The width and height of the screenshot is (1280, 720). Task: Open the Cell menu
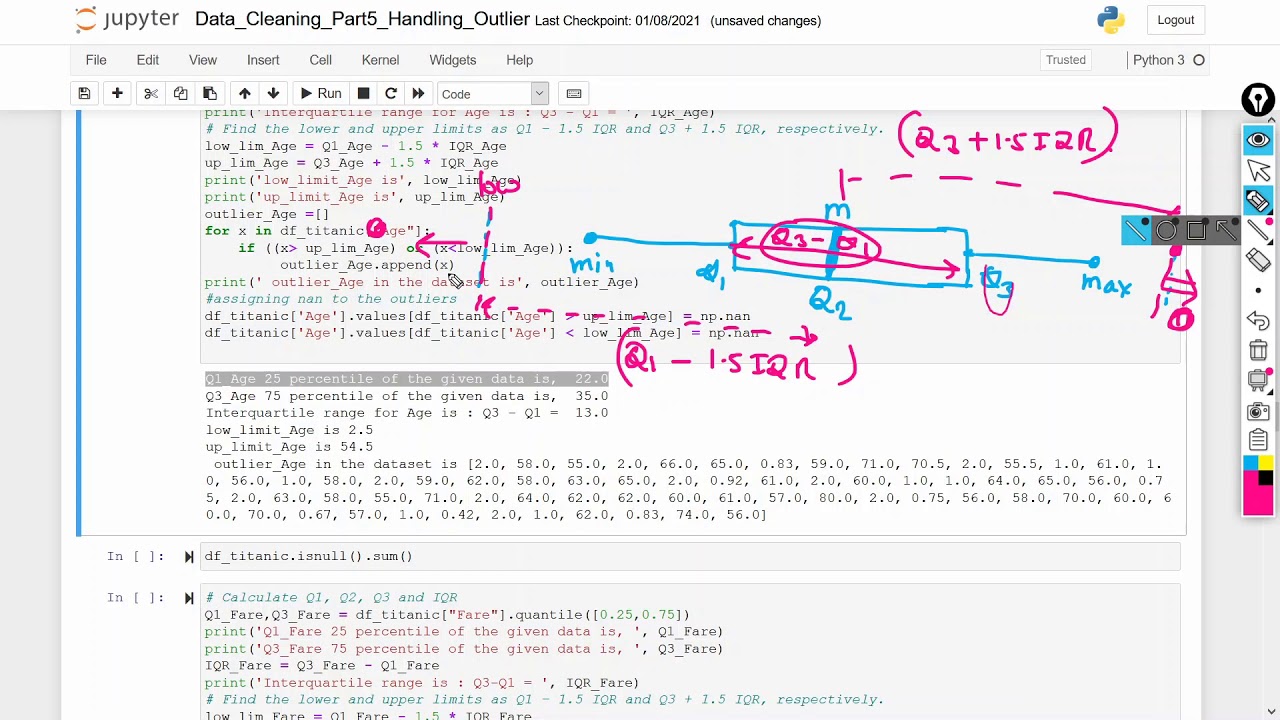pyautogui.click(x=321, y=60)
